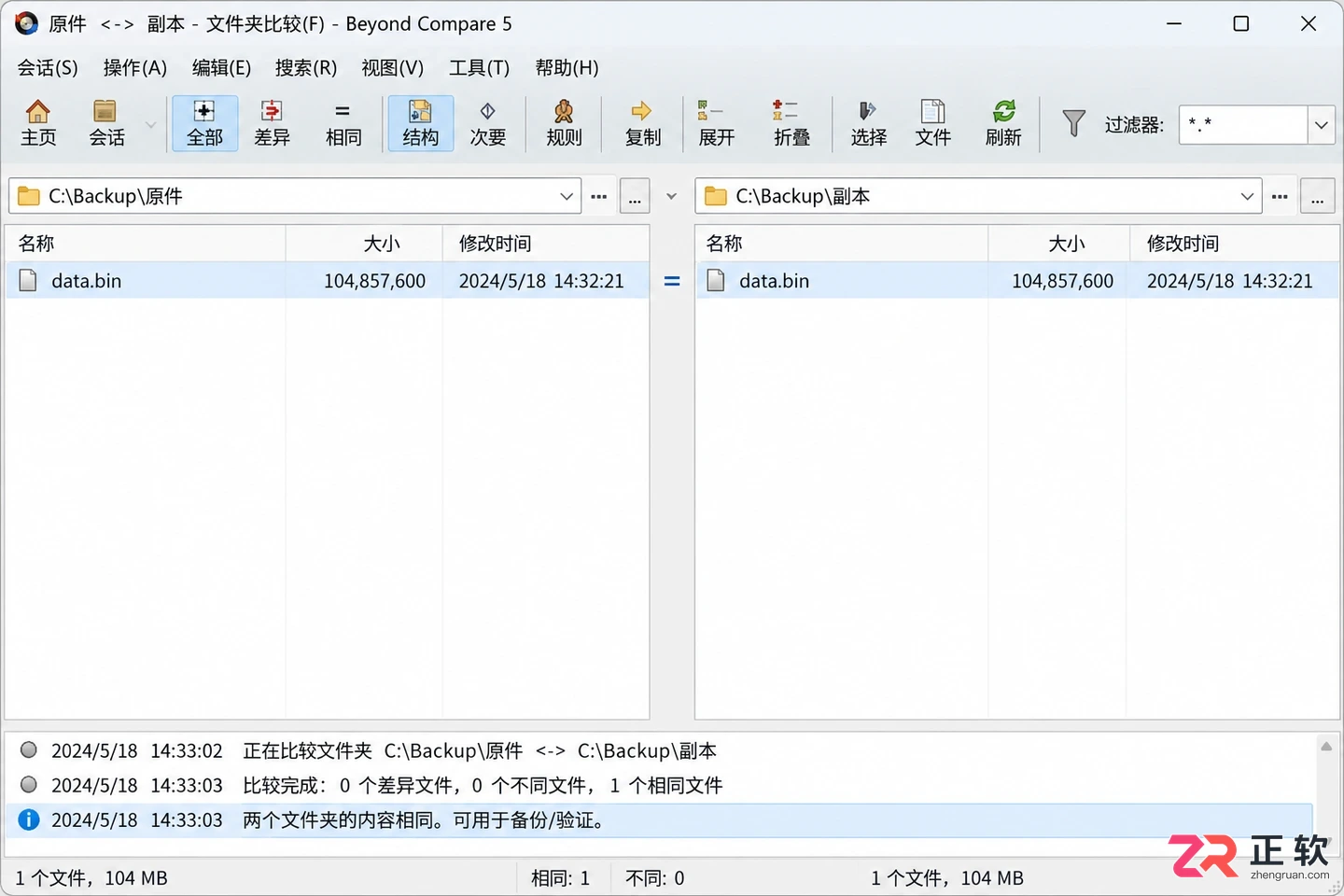The width and height of the screenshot is (1344, 896).
Task: Open the 规则 rules dialog
Action: [564, 123]
